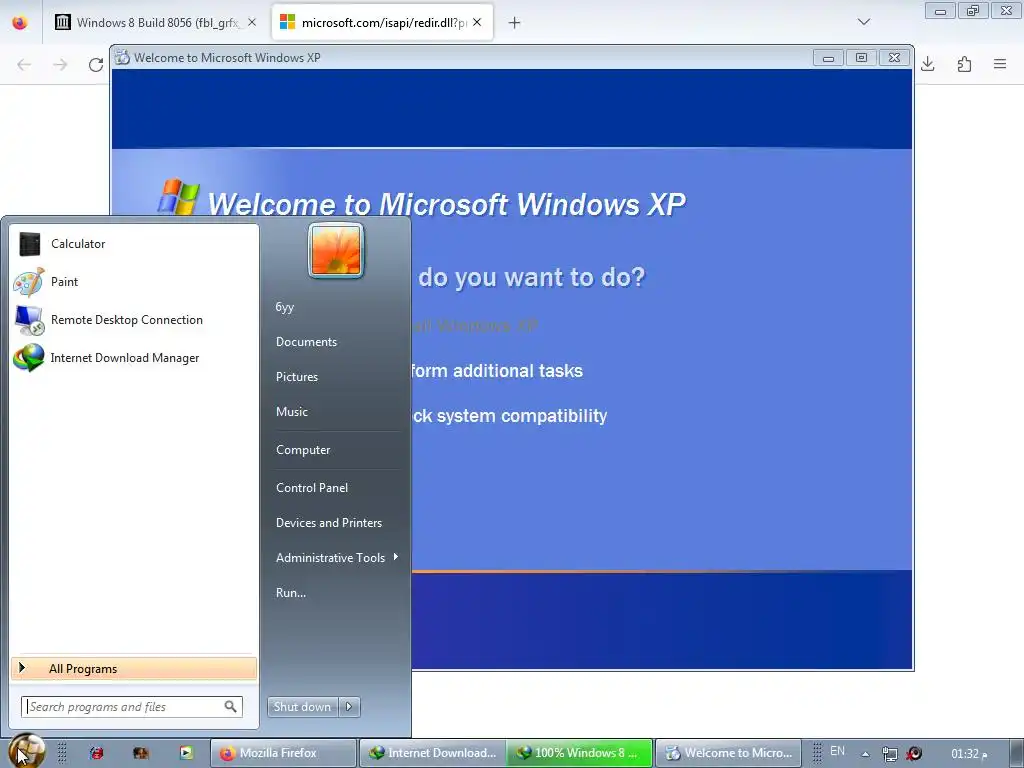Click the Shut down button

click(x=302, y=707)
